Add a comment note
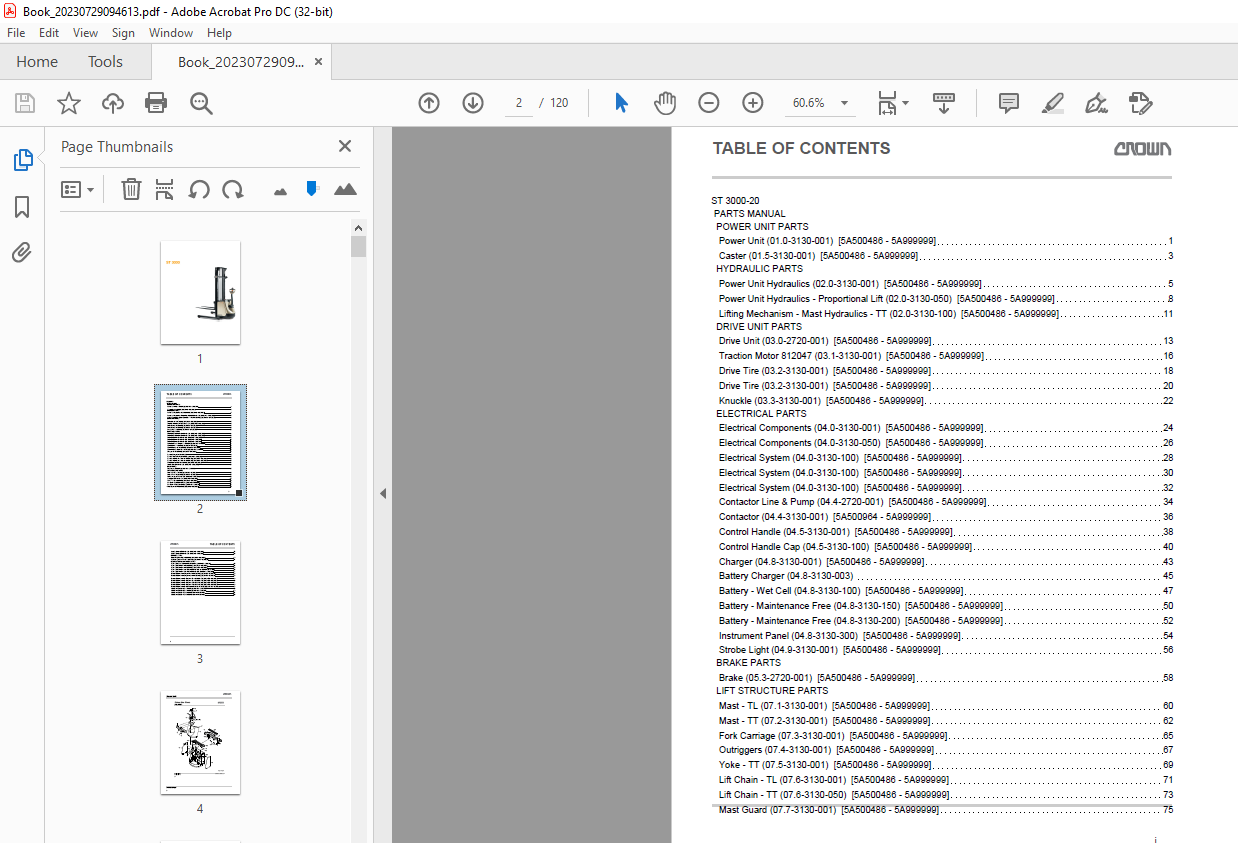Viewport: 1238px width, 843px height. click(x=1008, y=103)
